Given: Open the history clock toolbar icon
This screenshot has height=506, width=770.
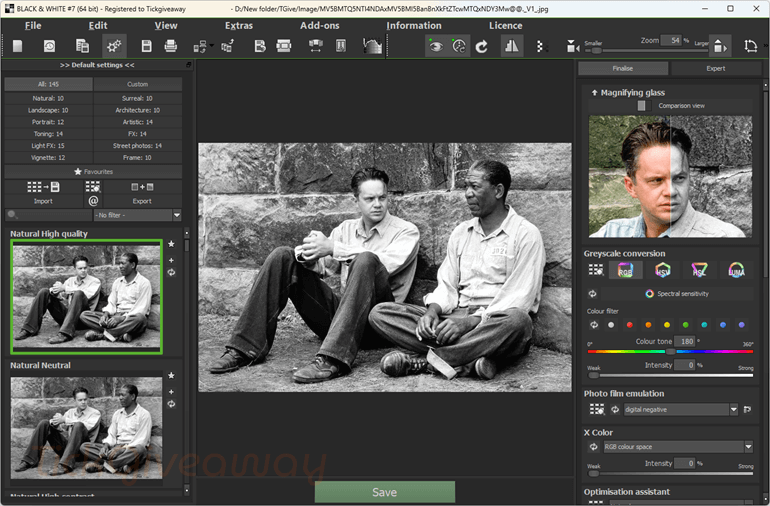Looking at the screenshot, I should point(50,46).
